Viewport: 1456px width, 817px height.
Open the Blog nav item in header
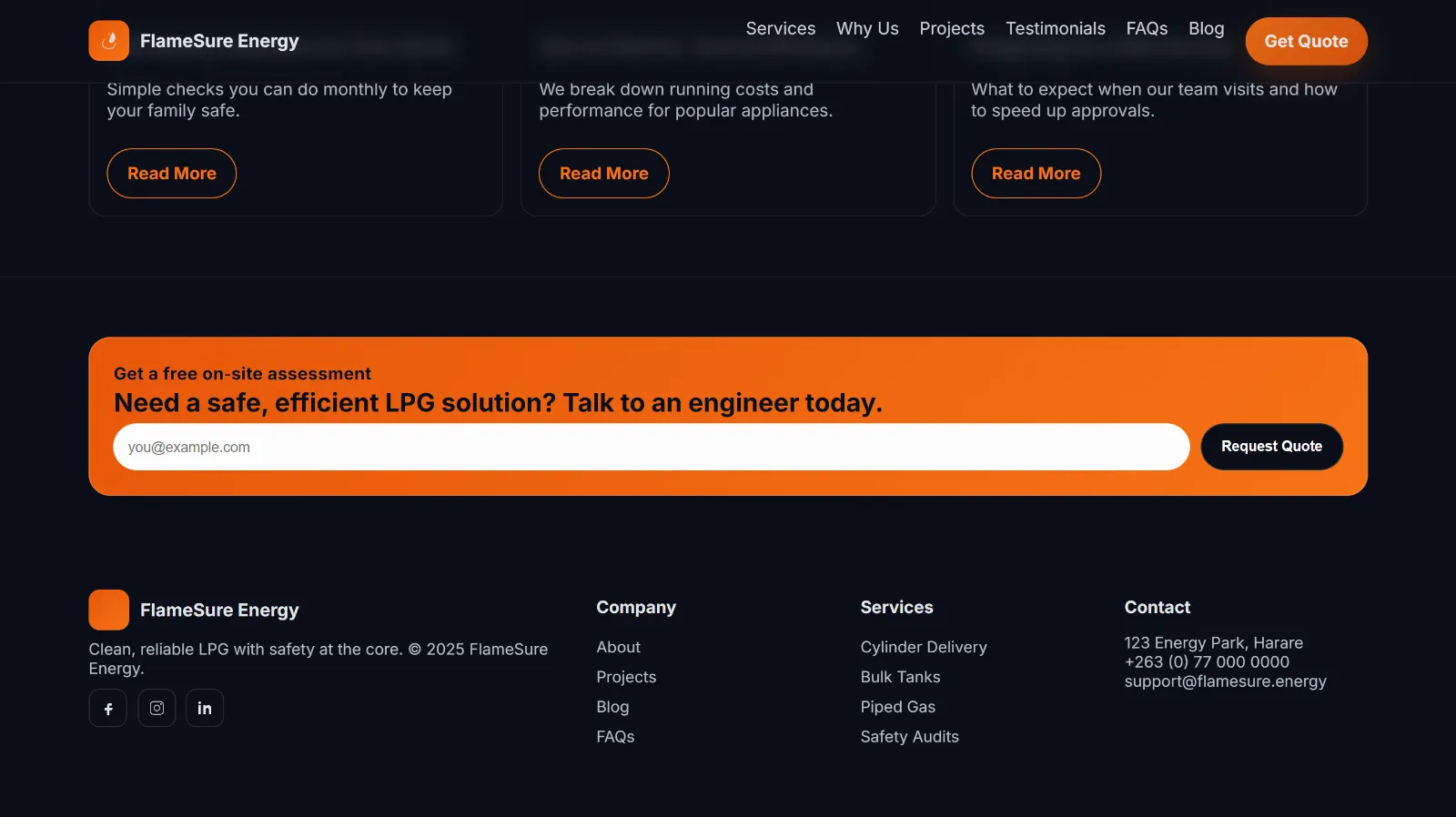point(1206,28)
